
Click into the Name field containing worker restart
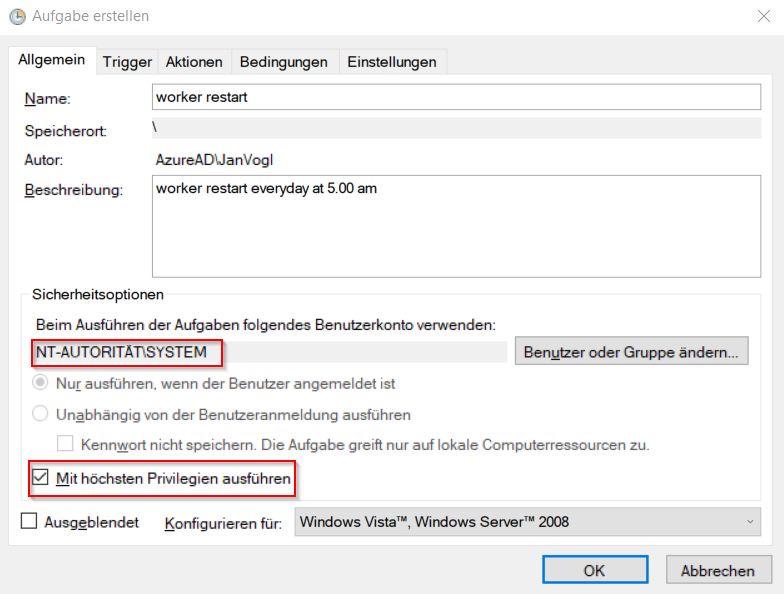coord(456,97)
